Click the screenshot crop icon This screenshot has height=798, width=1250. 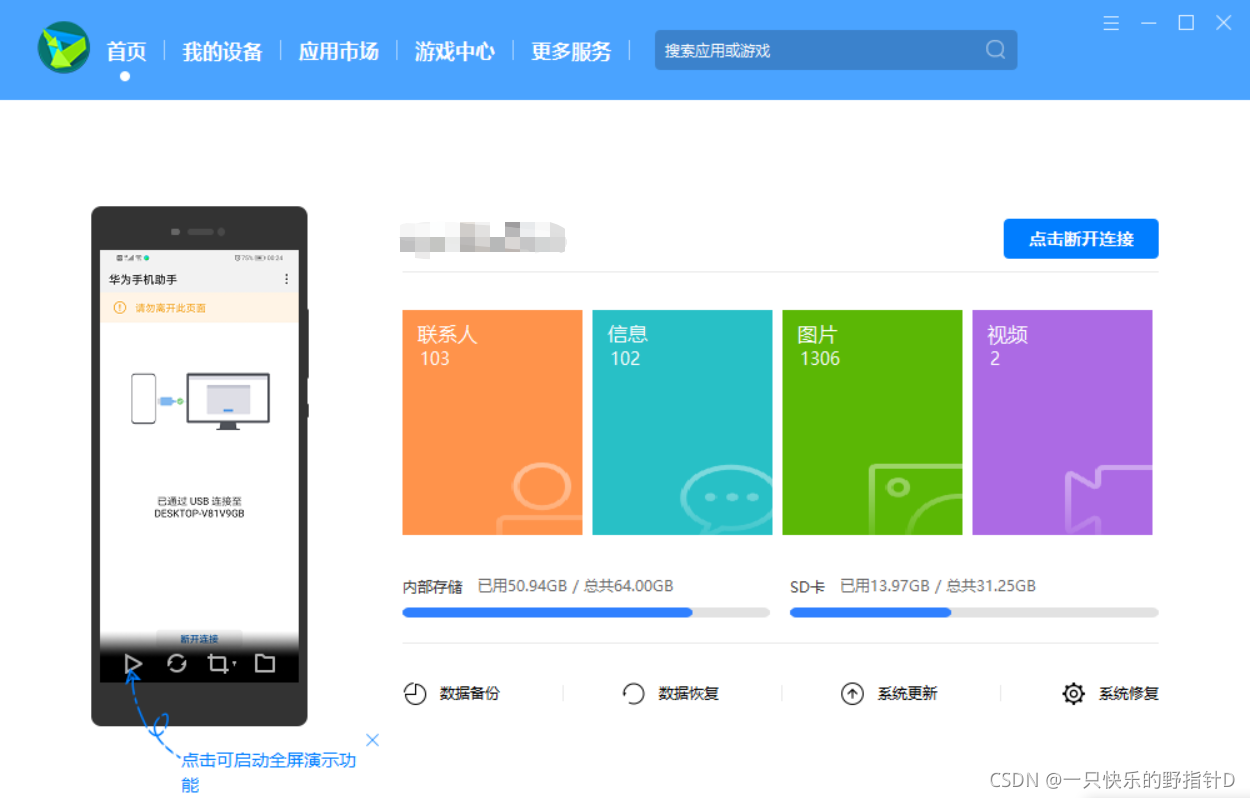tap(220, 663)
